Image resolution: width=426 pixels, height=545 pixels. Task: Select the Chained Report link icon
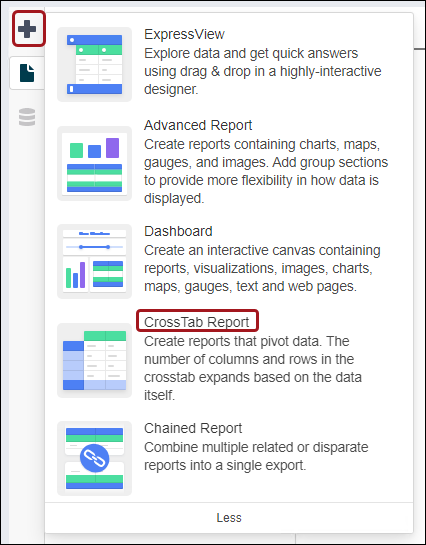pyautogui.click(x=95, y=458)
